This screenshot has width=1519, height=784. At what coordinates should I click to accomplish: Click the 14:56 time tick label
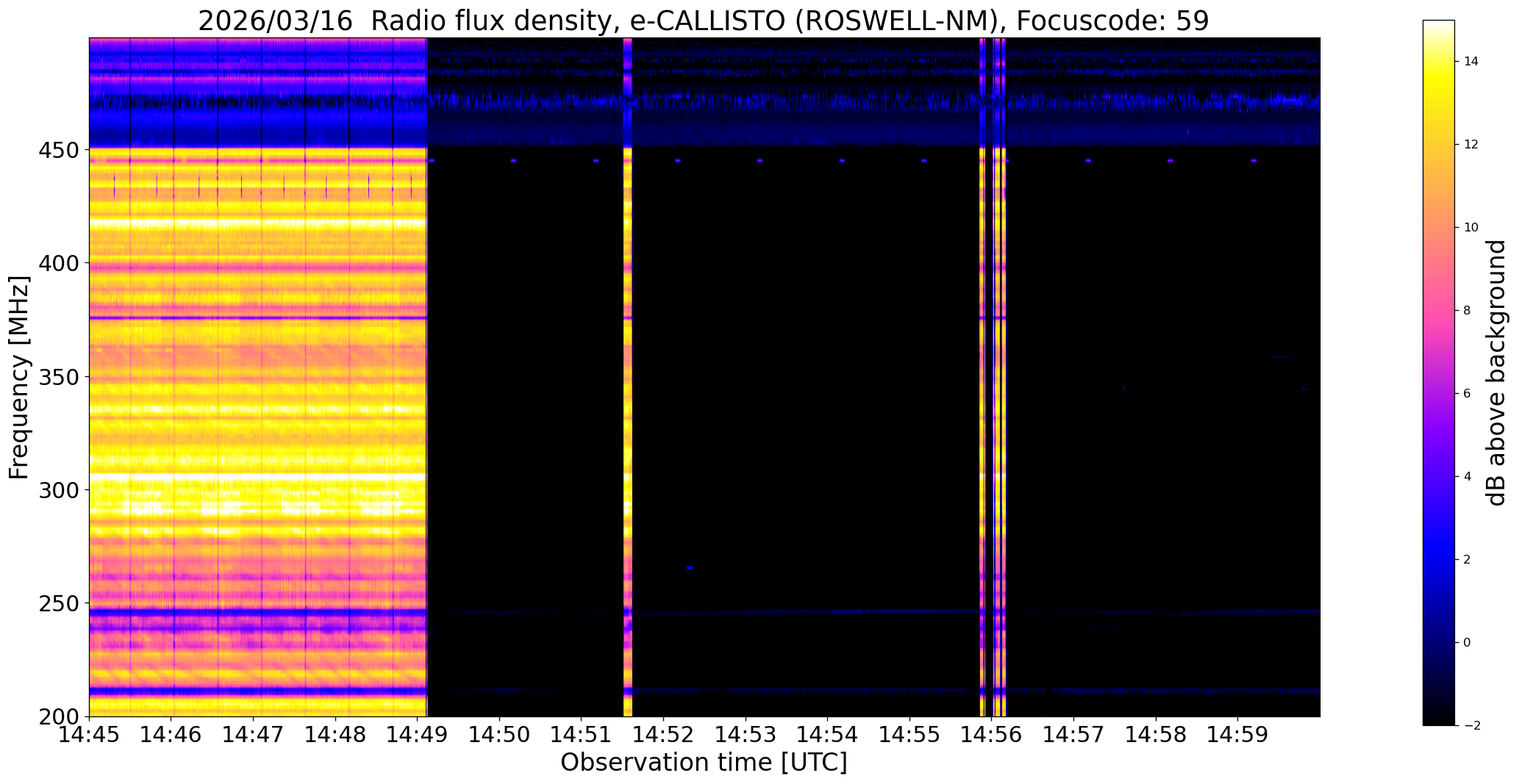[992, 736]
